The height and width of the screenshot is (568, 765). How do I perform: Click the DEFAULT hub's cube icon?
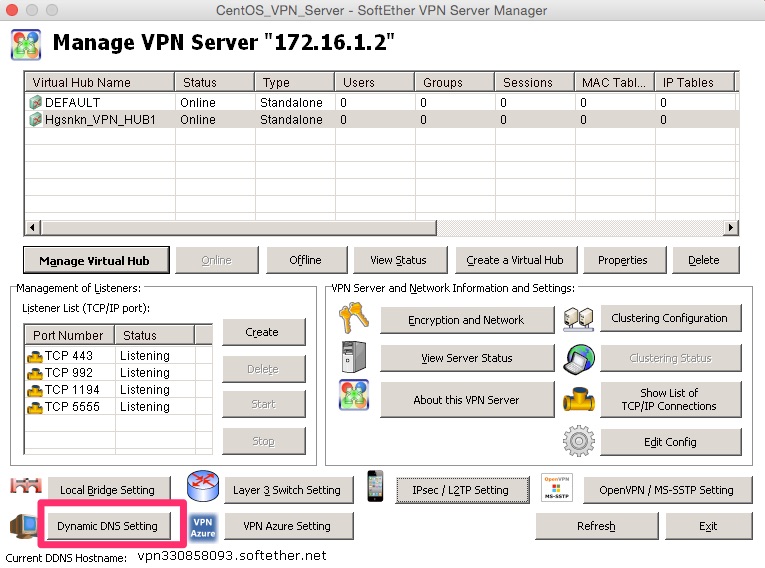pos(35,102)
